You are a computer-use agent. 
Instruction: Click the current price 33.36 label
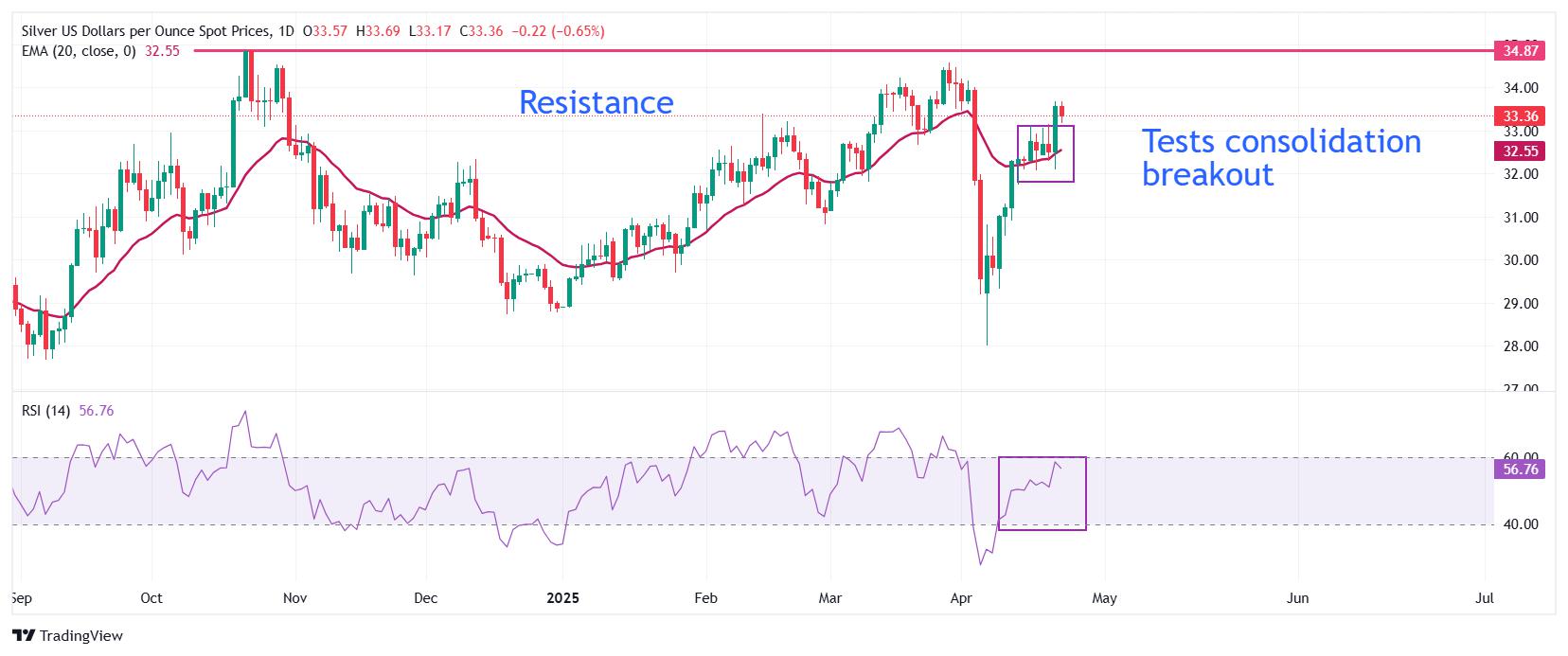(x=1521, y=116)
